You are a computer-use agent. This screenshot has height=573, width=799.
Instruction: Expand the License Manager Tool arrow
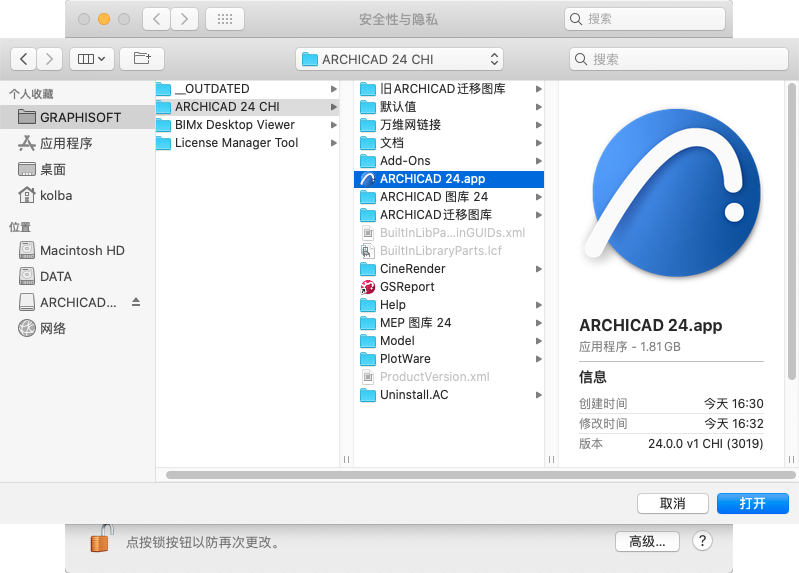point(333,143)
